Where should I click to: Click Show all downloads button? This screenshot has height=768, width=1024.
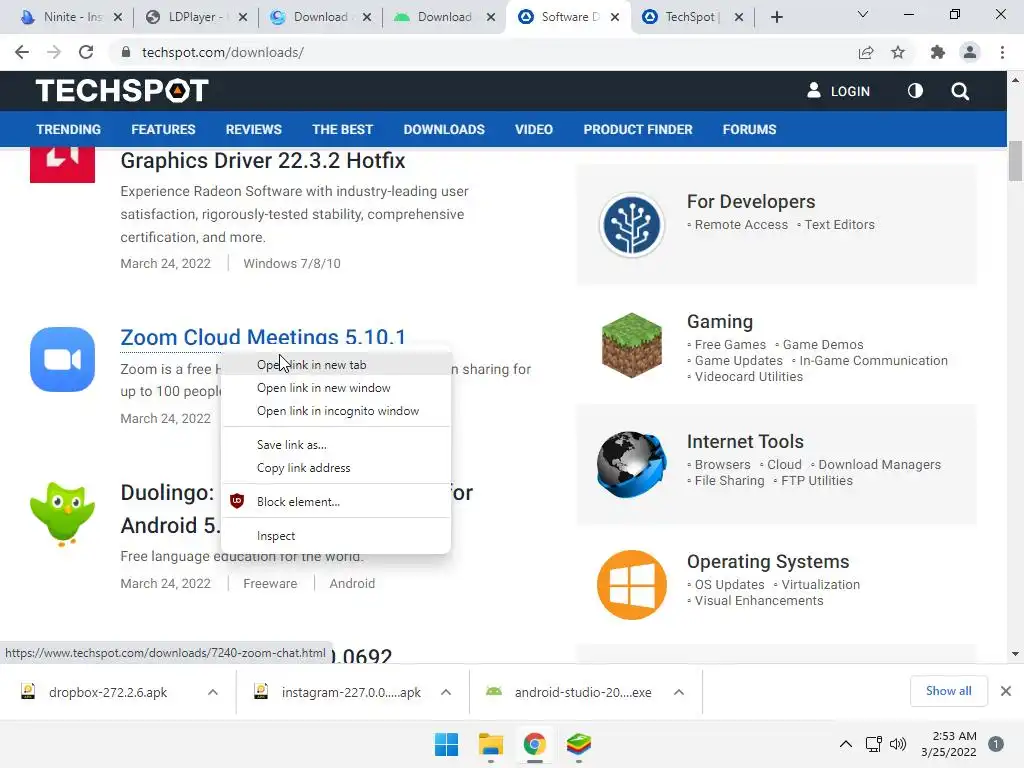click(x=948, y=691)
